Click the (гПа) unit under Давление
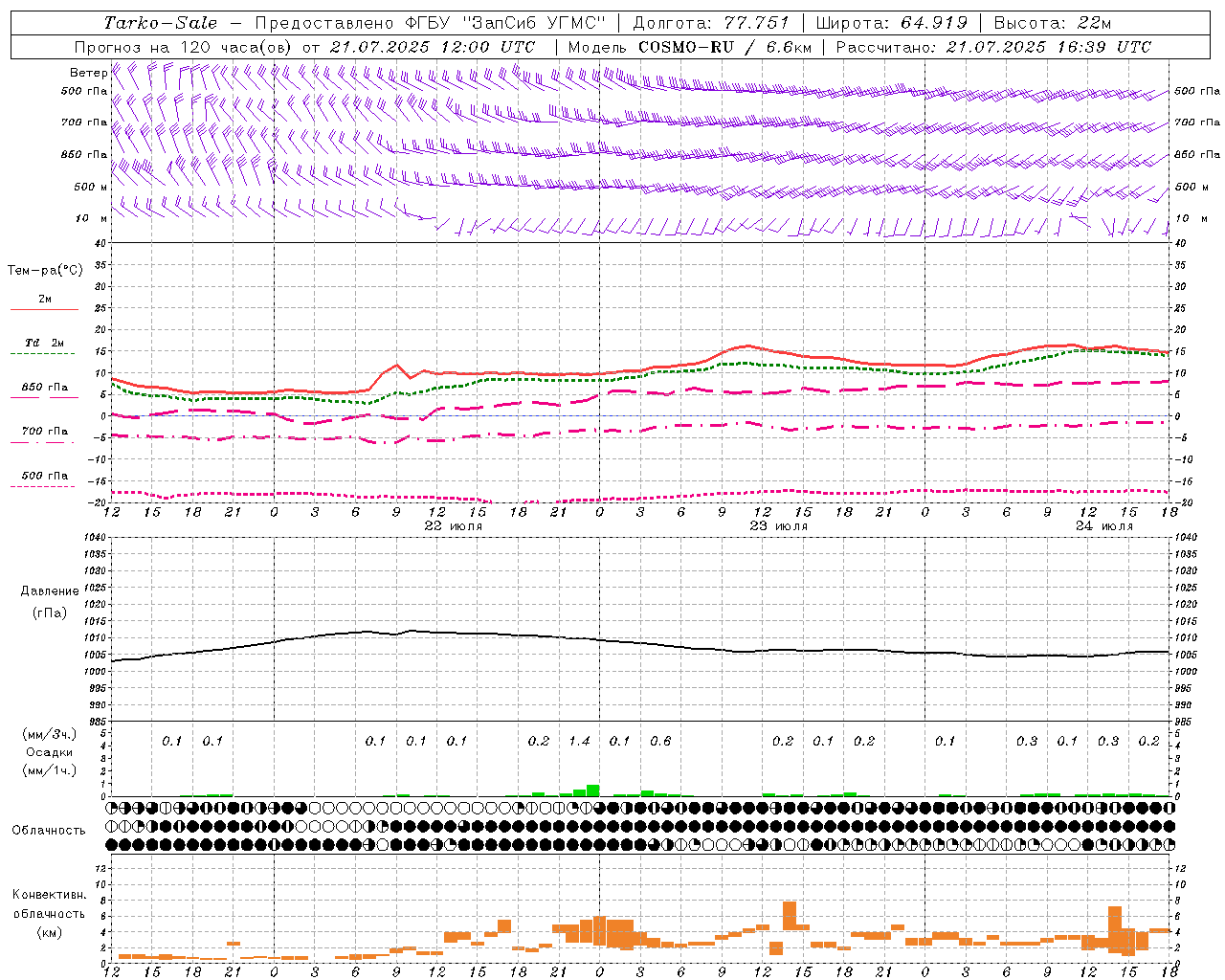The height and width of the screenshot is (980, 1225). tap(50, 612)
